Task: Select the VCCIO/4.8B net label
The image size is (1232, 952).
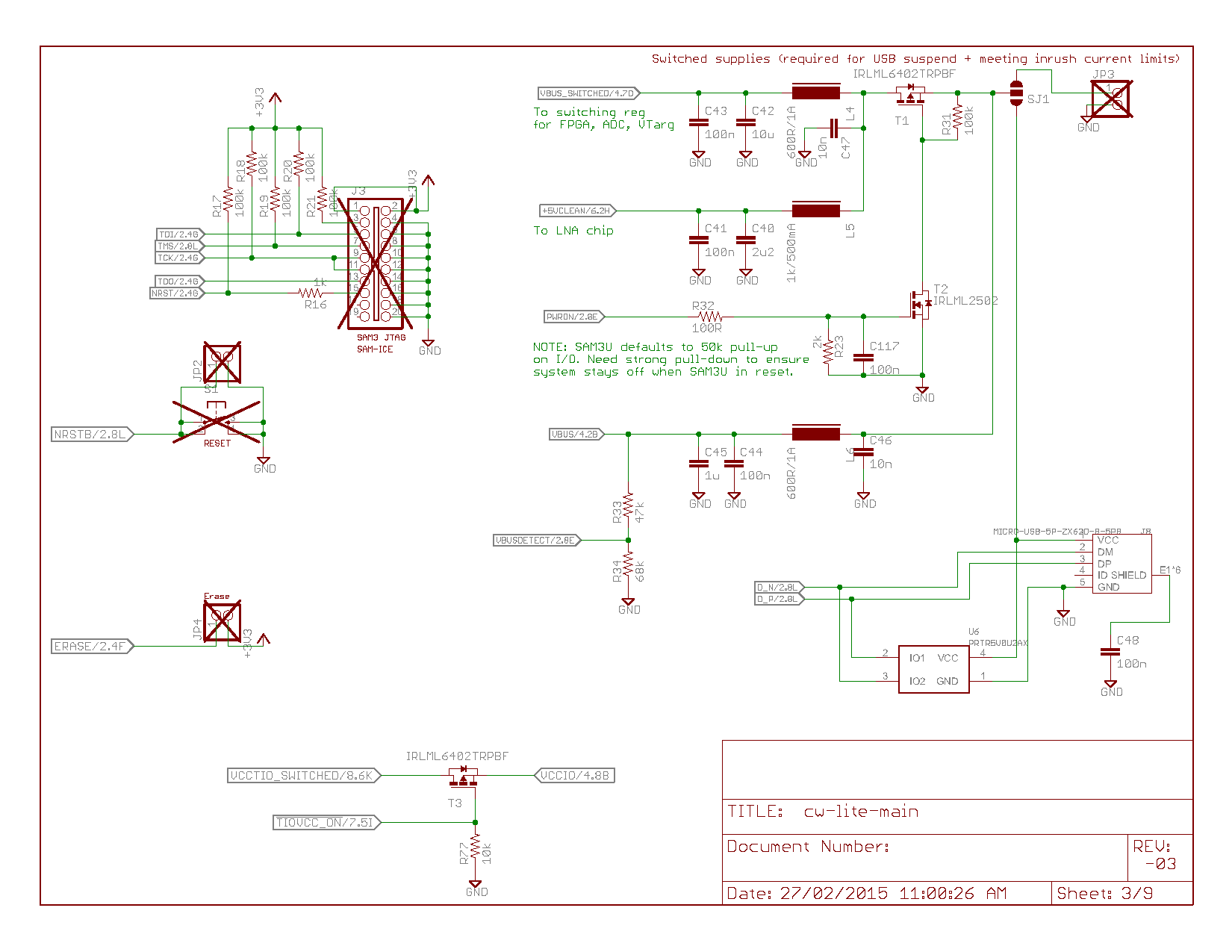Action: [x=574, y=775]
